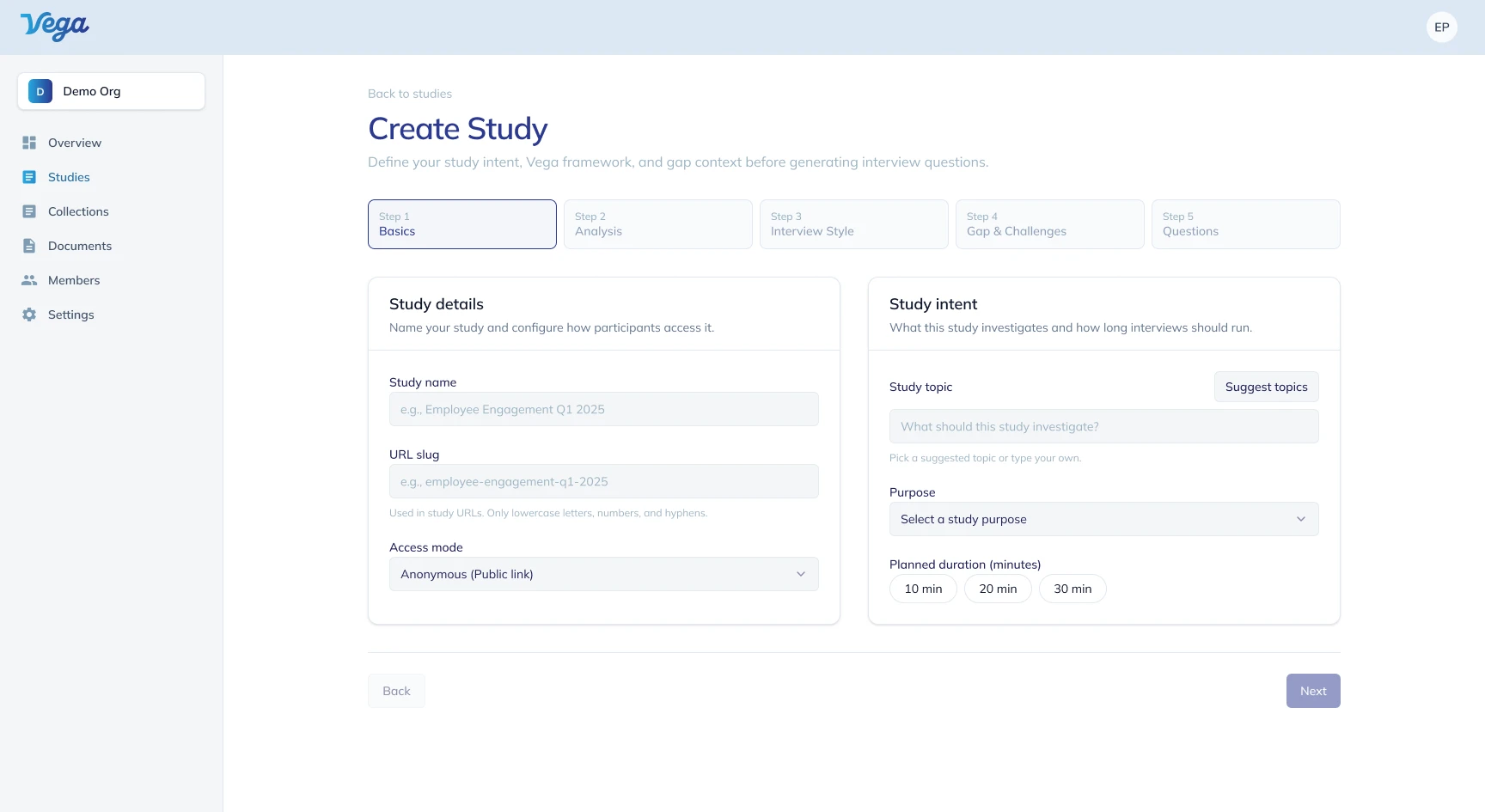Click the Settings gear icon

point(29,314)
